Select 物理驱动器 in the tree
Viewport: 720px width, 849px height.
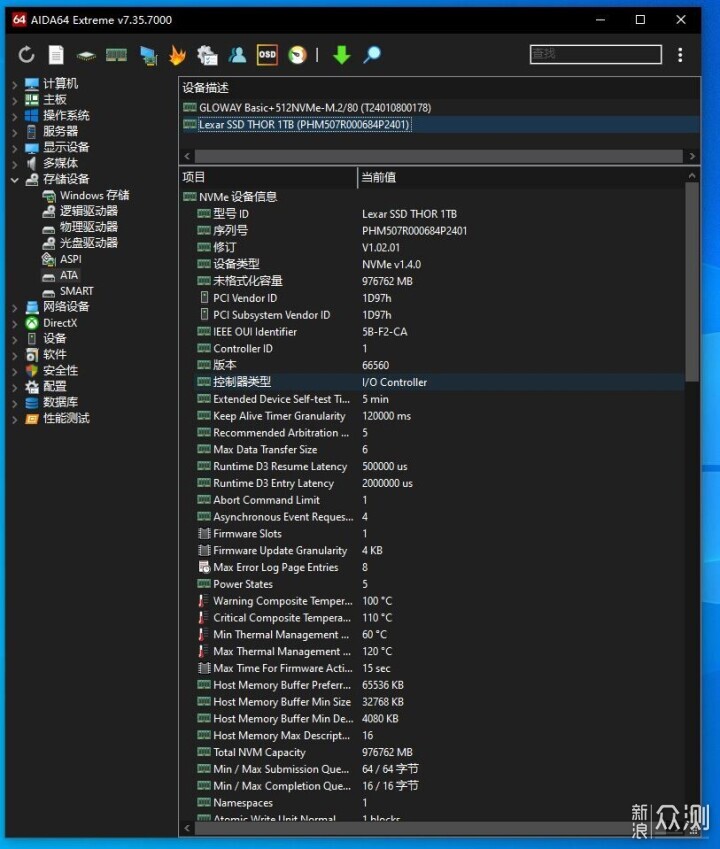pos(88,227)
